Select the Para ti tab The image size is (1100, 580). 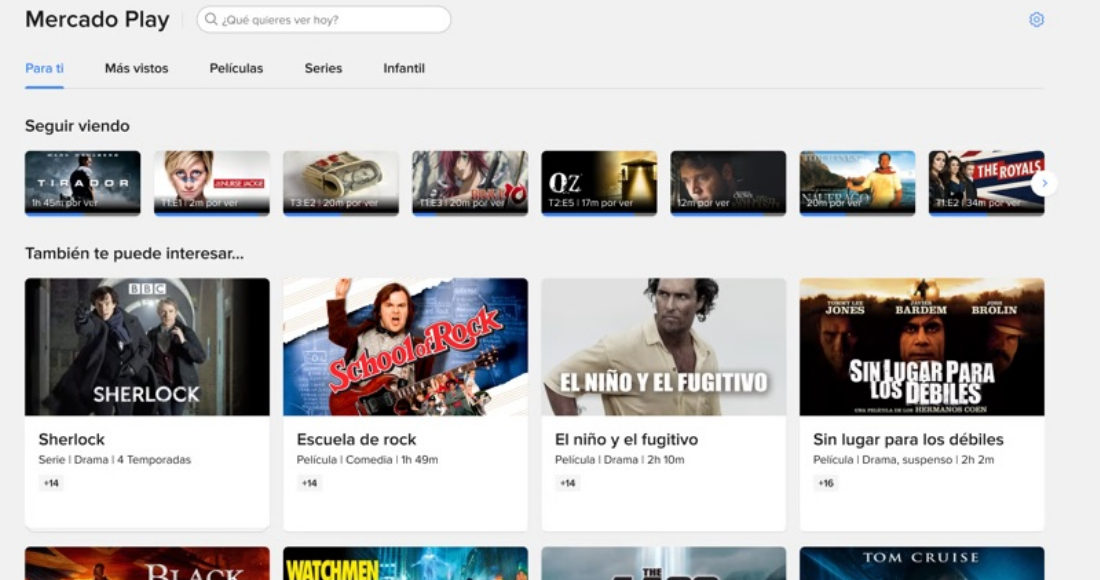coord(44,68)
